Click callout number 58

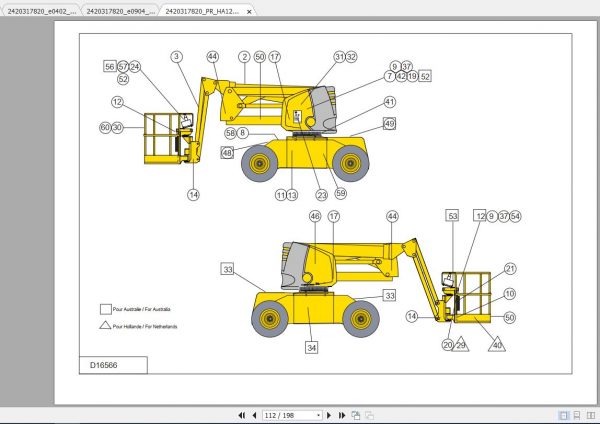[x=230, y=133]
